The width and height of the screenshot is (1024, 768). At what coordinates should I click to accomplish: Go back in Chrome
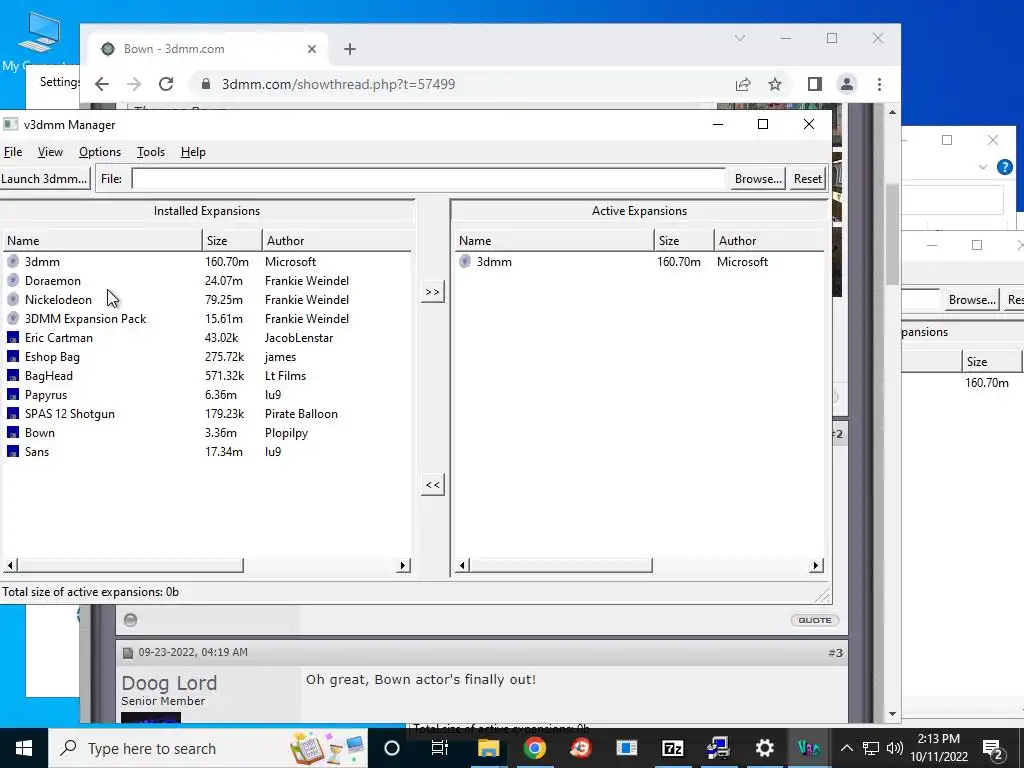(102, 84)
